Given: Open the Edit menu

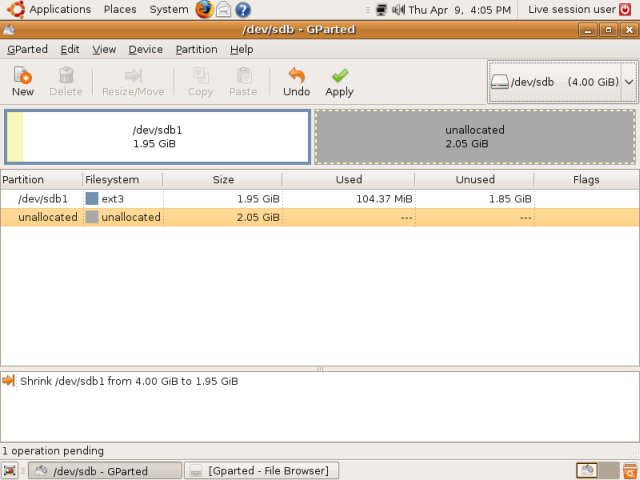Looking at the screenshot, I should 70,49.
